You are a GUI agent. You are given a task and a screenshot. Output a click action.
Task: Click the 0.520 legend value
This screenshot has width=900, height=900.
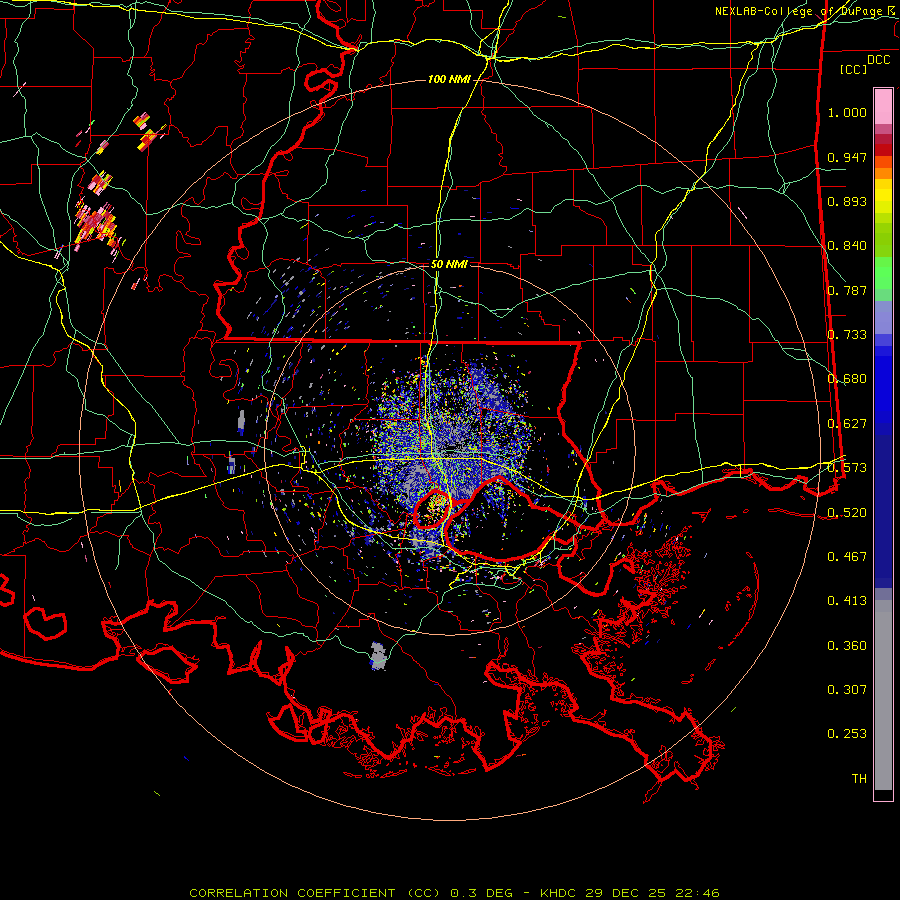pos(847,513)
